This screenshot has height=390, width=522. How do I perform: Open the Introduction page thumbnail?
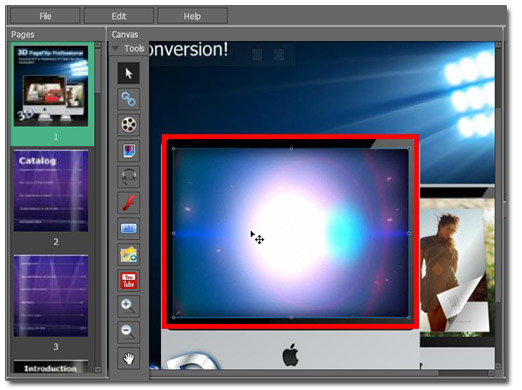[x=51, y=366]
